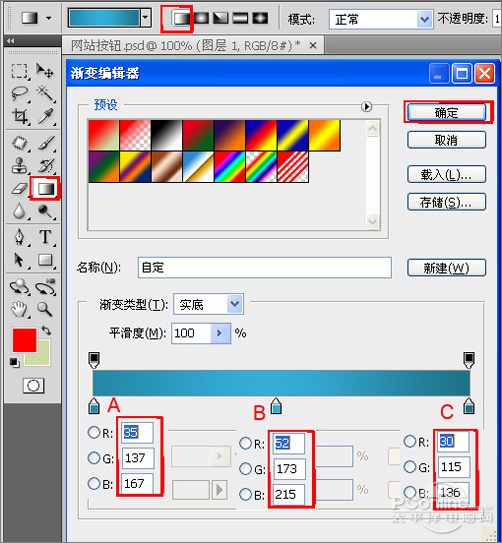Viewport: 502px width, 543px height.
Task: Open the blending mode dropdown
Action: 424,19
